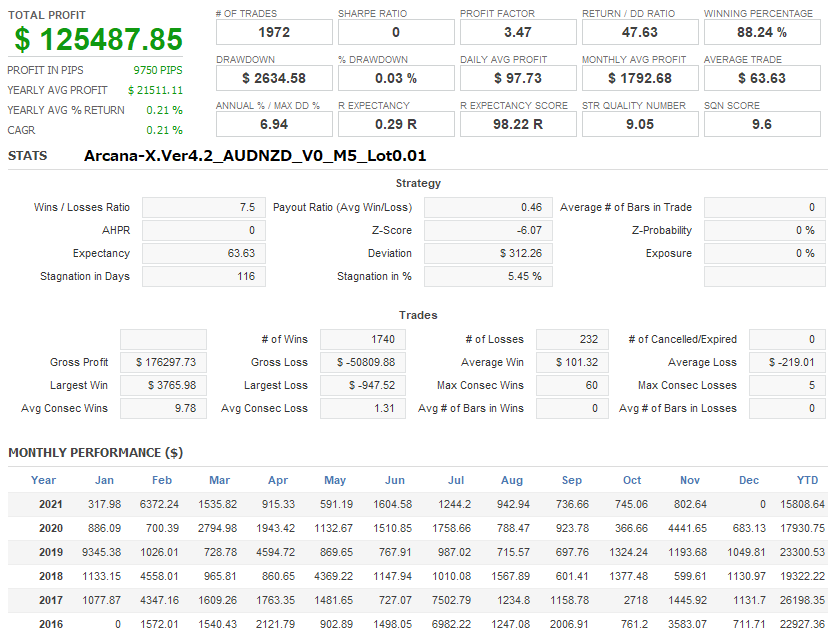Select Stagnation in % value 5.45 %

click(x=488, y=276)
